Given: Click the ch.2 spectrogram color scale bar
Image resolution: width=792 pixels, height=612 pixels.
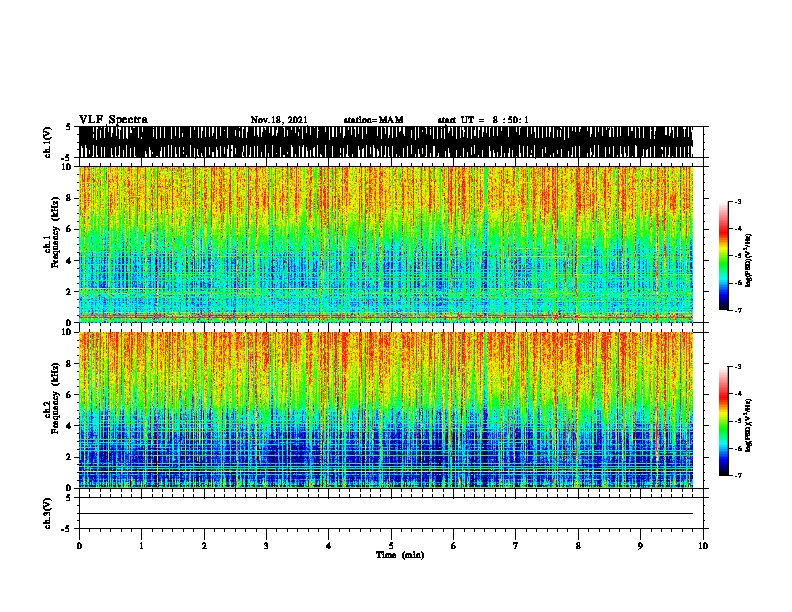Looking at the screenshot, I should [x=724, y=421].
